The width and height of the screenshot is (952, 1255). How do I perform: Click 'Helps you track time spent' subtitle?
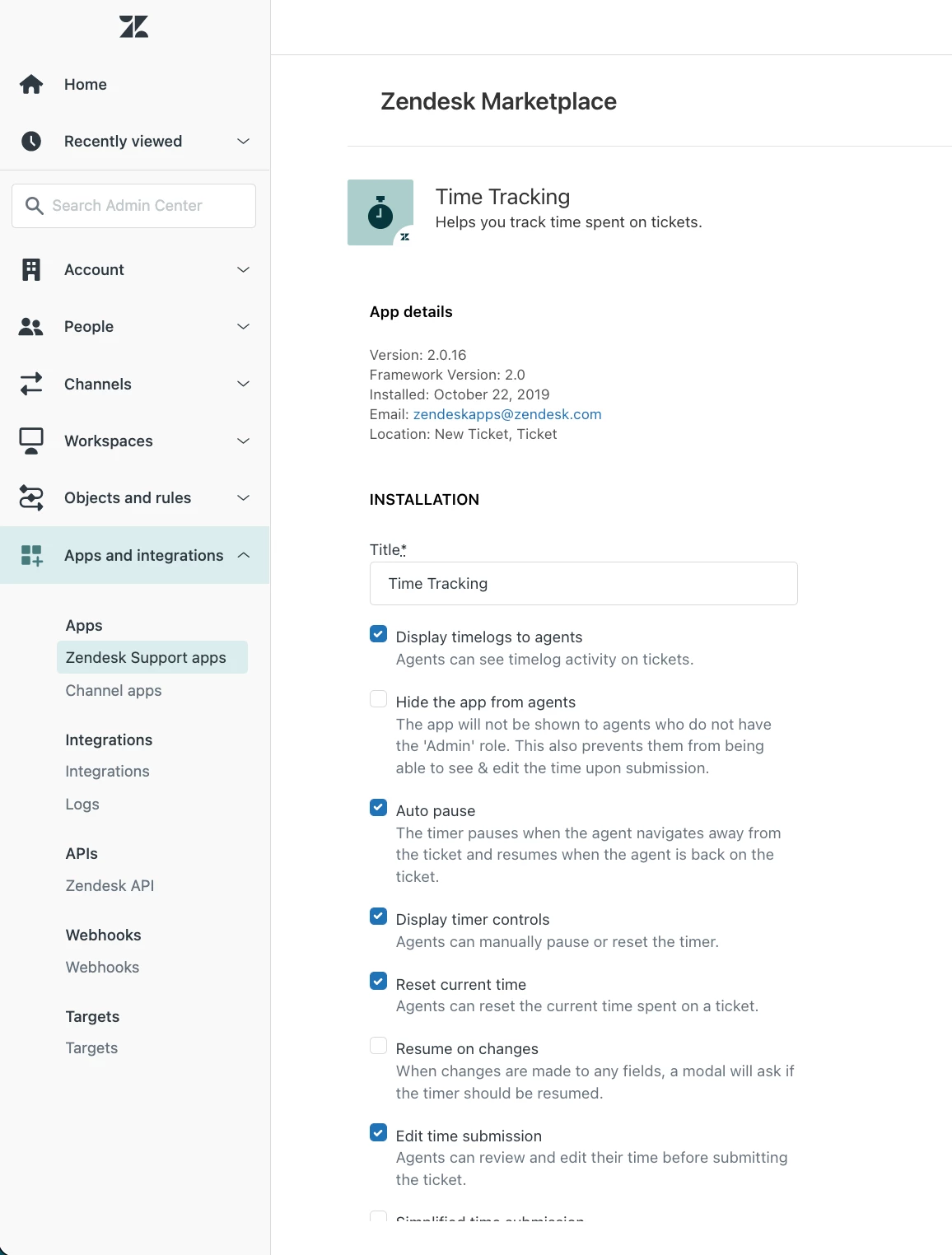point(568,222)
